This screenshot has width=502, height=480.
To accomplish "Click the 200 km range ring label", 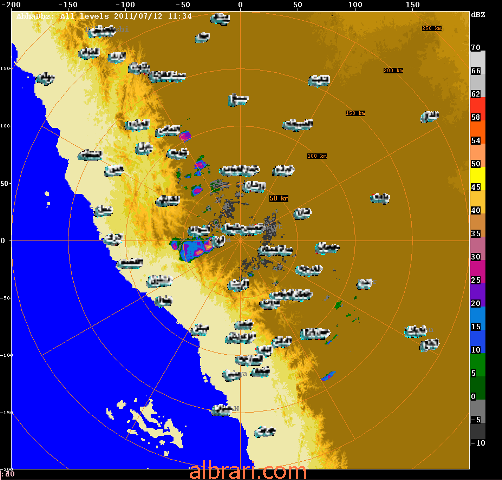I will (393, 70).
